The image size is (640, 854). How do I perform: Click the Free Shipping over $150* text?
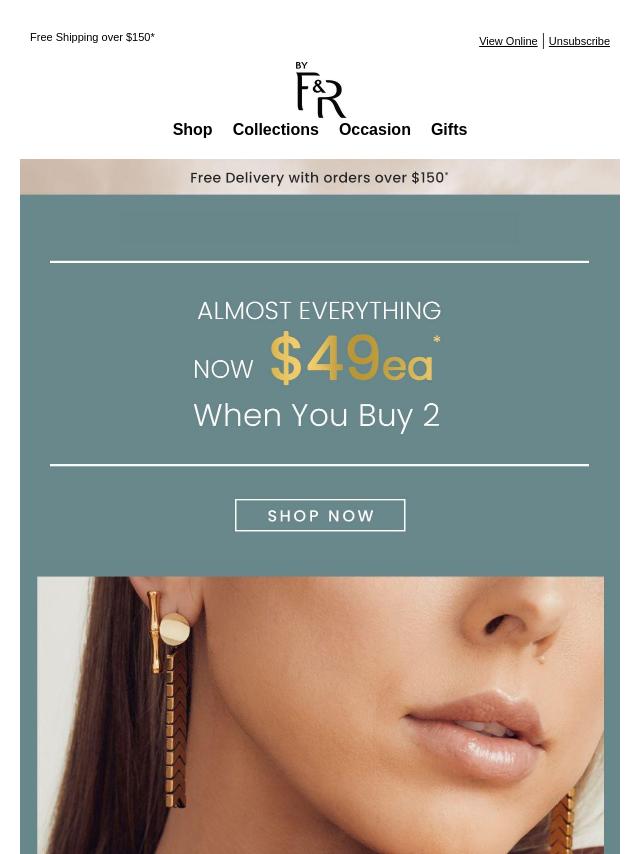coord(92,37)
